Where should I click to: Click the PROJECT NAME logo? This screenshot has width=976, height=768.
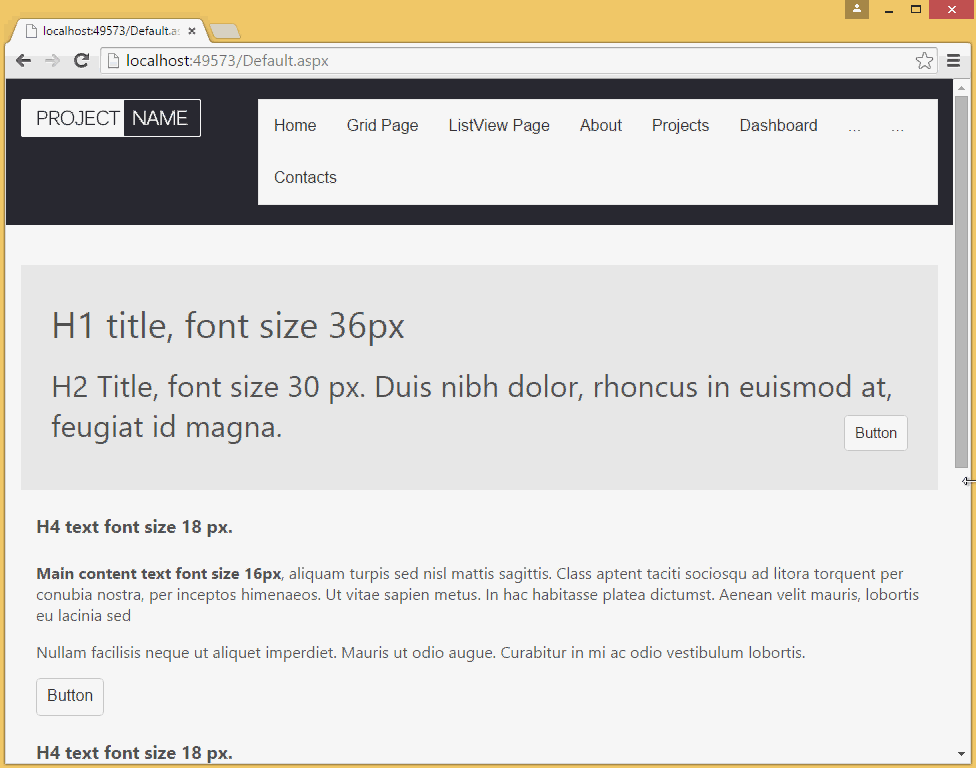[110, 117]
